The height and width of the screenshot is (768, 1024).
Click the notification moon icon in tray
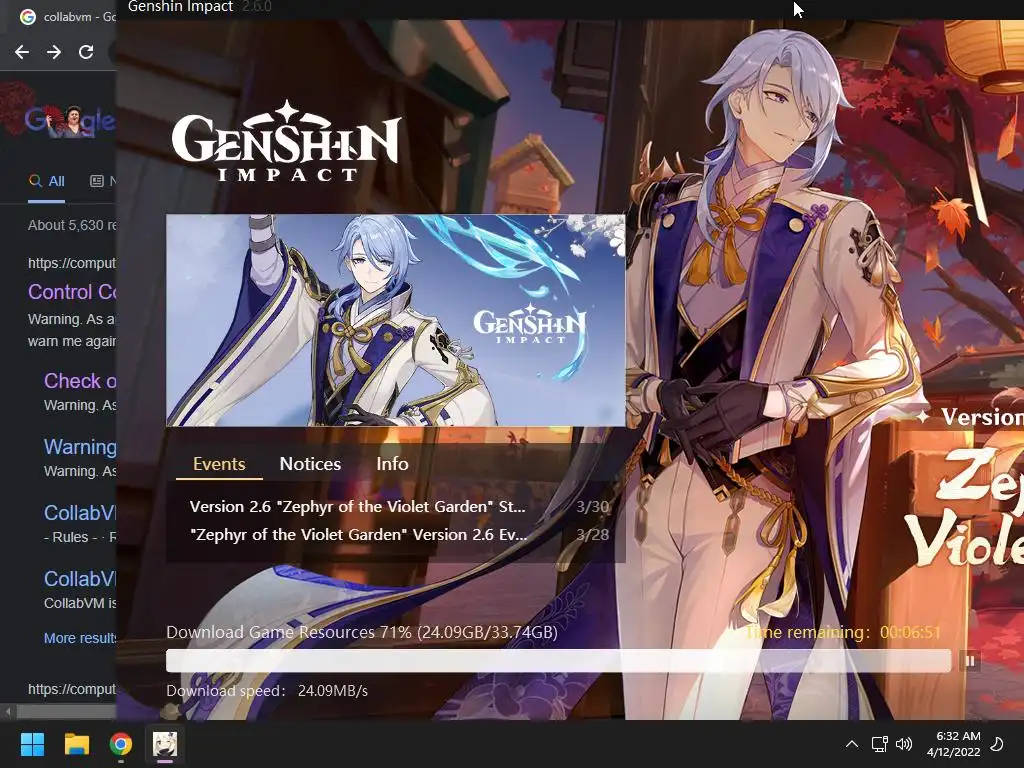[x=997, y=744]
